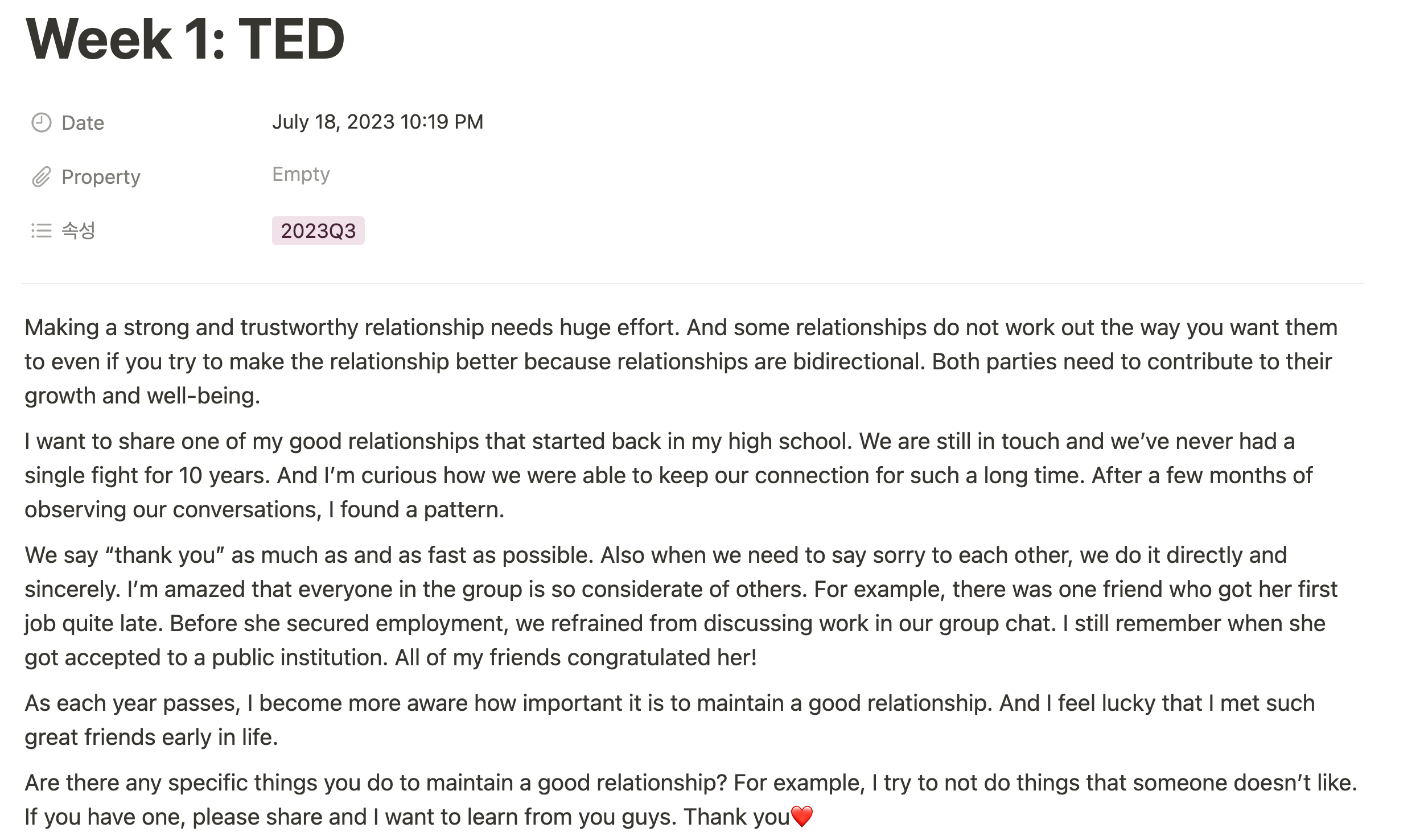Screen dimensions: 1424x840
Task: Edit the July 18, 2023 10:19 PM date value
Action: (377, 122)
